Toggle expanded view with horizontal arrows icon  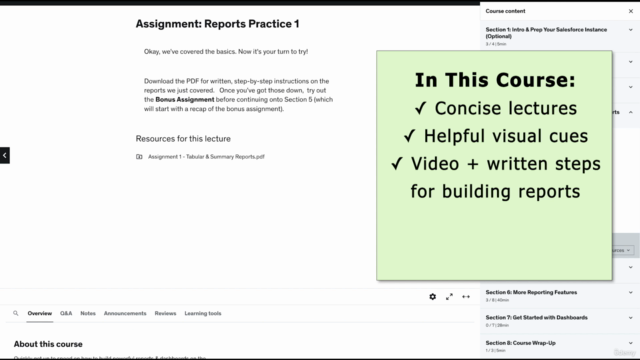click(x=466, y=297)
